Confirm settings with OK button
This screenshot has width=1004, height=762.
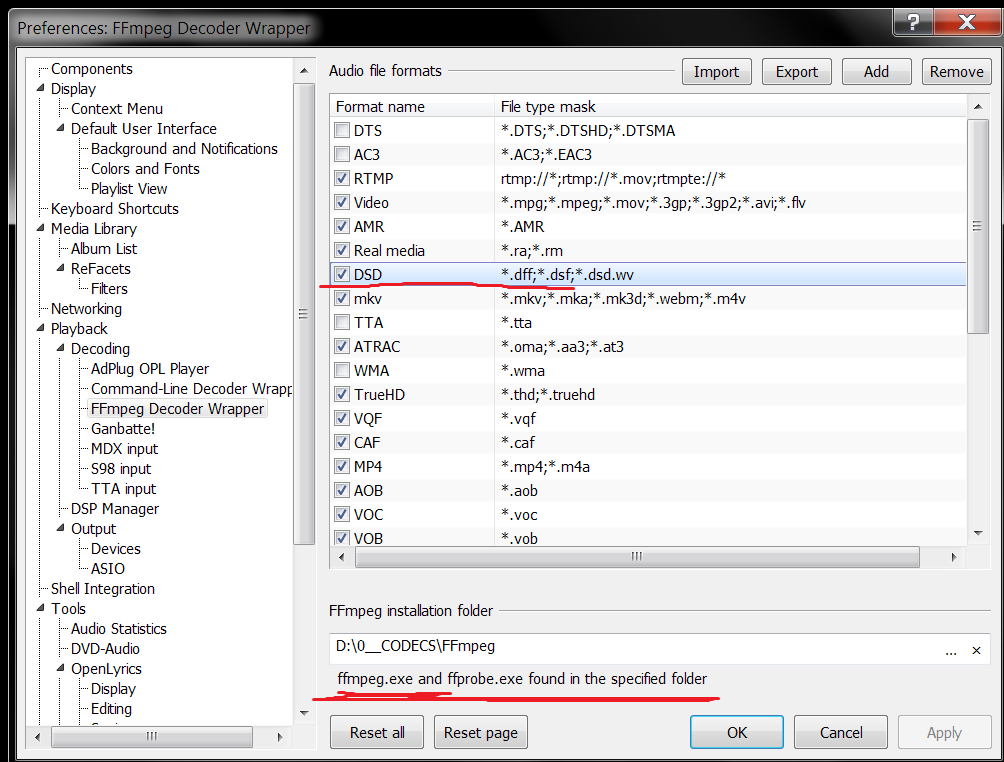736,733
